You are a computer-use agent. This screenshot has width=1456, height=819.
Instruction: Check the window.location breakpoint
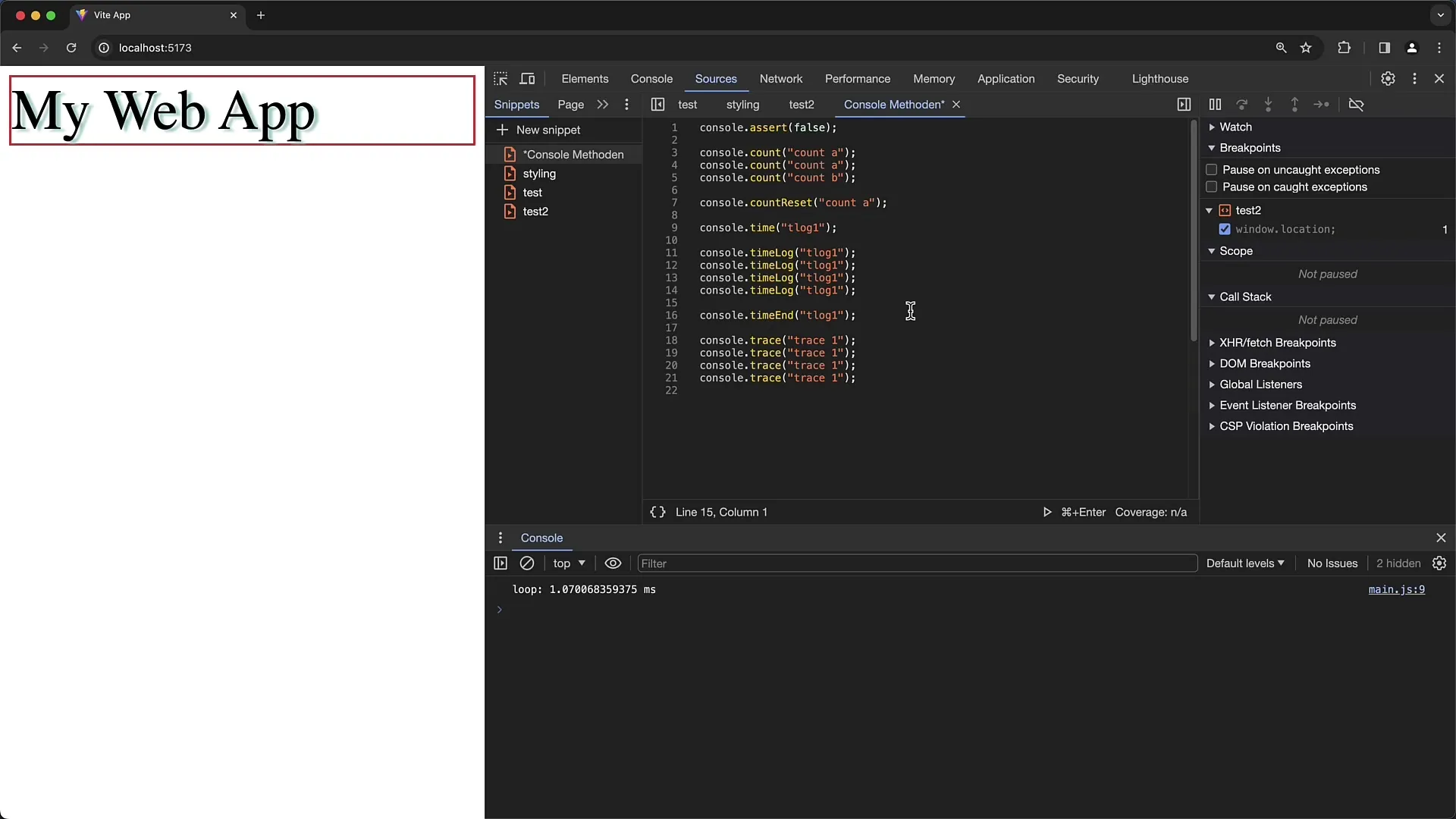[x=1224, y=229]
